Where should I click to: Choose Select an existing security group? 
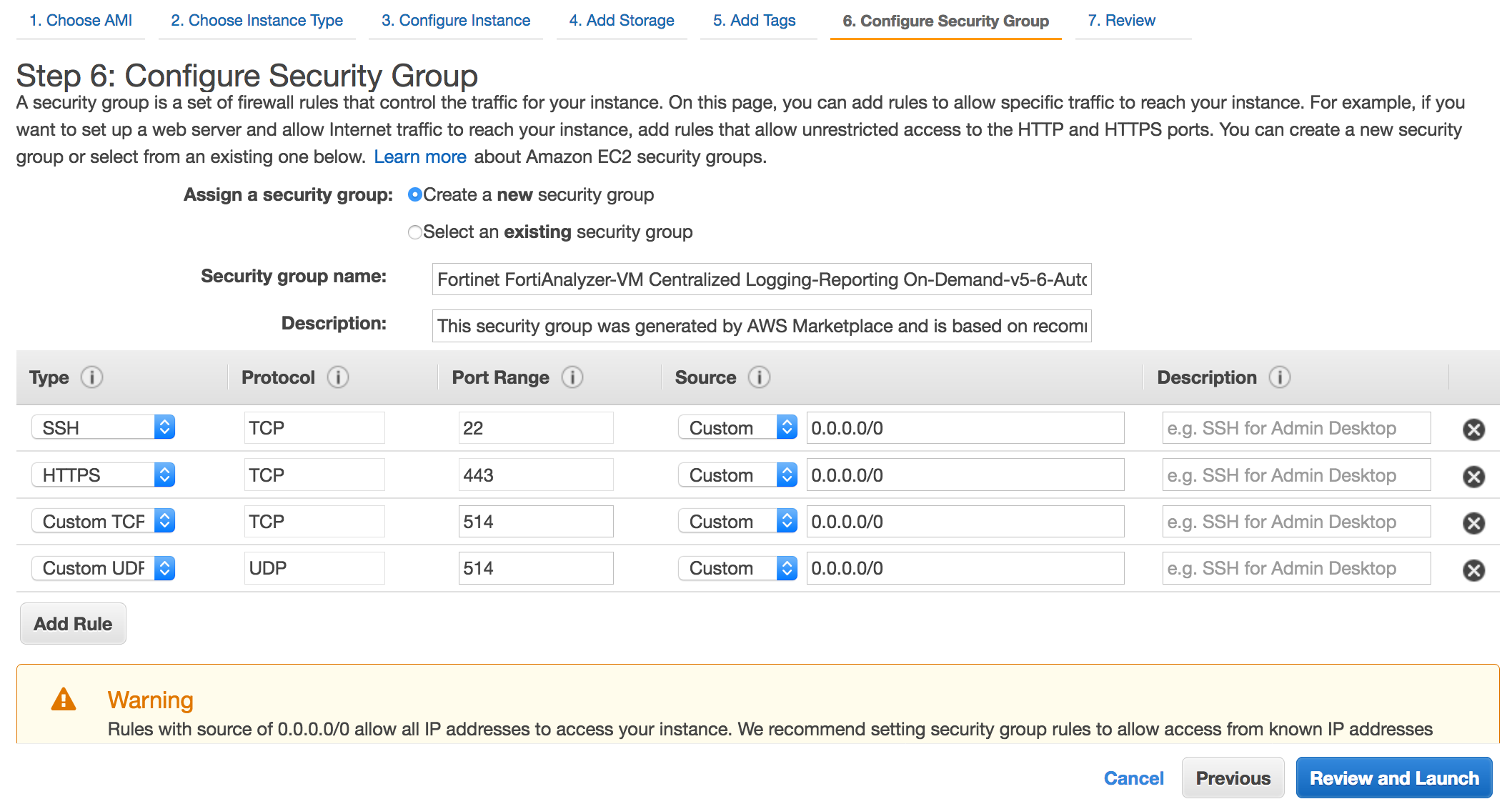414,232
